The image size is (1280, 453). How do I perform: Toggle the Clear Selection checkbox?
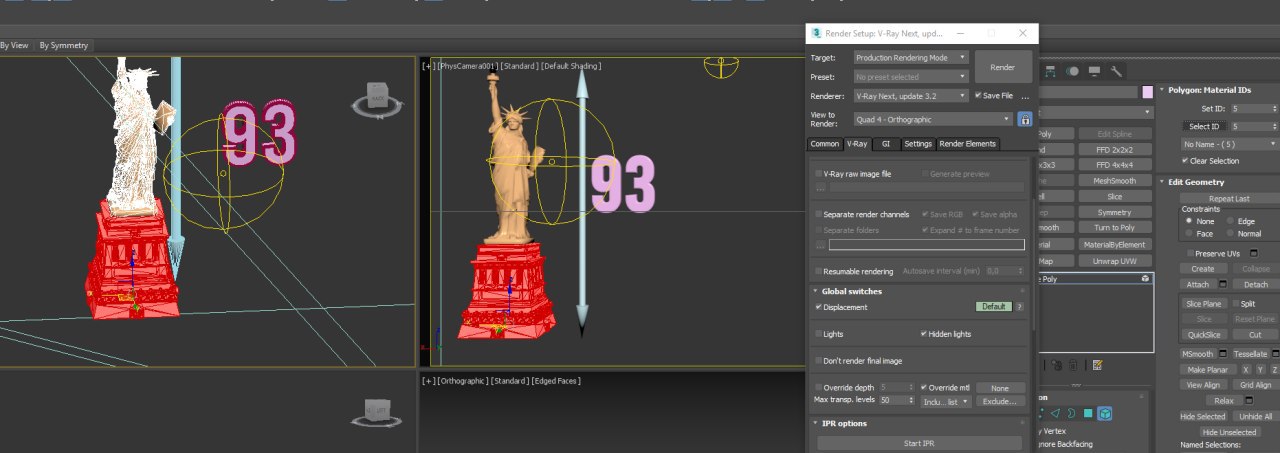[1186, 161]
